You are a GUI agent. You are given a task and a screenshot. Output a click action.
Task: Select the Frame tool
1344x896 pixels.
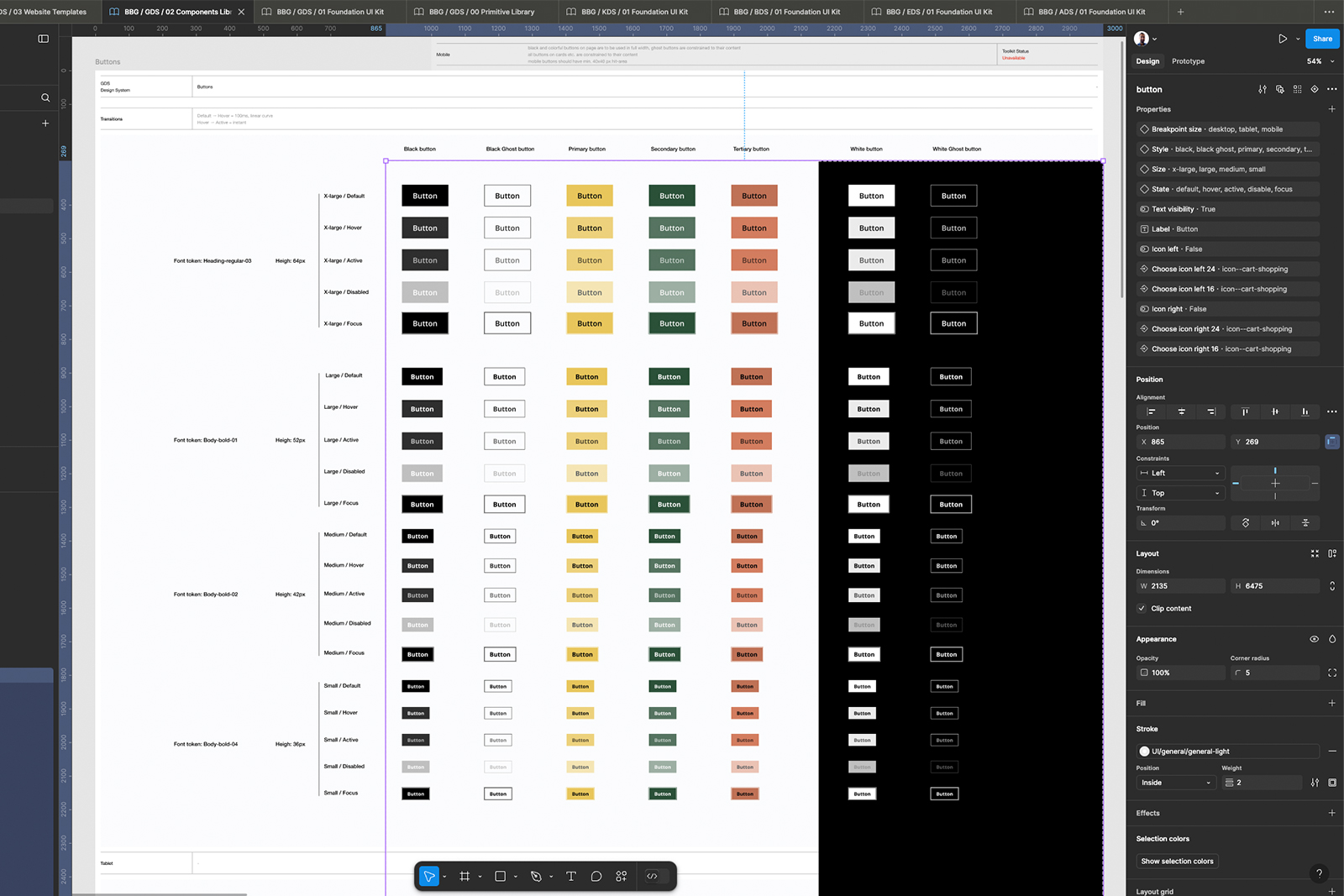pos(465,876)
